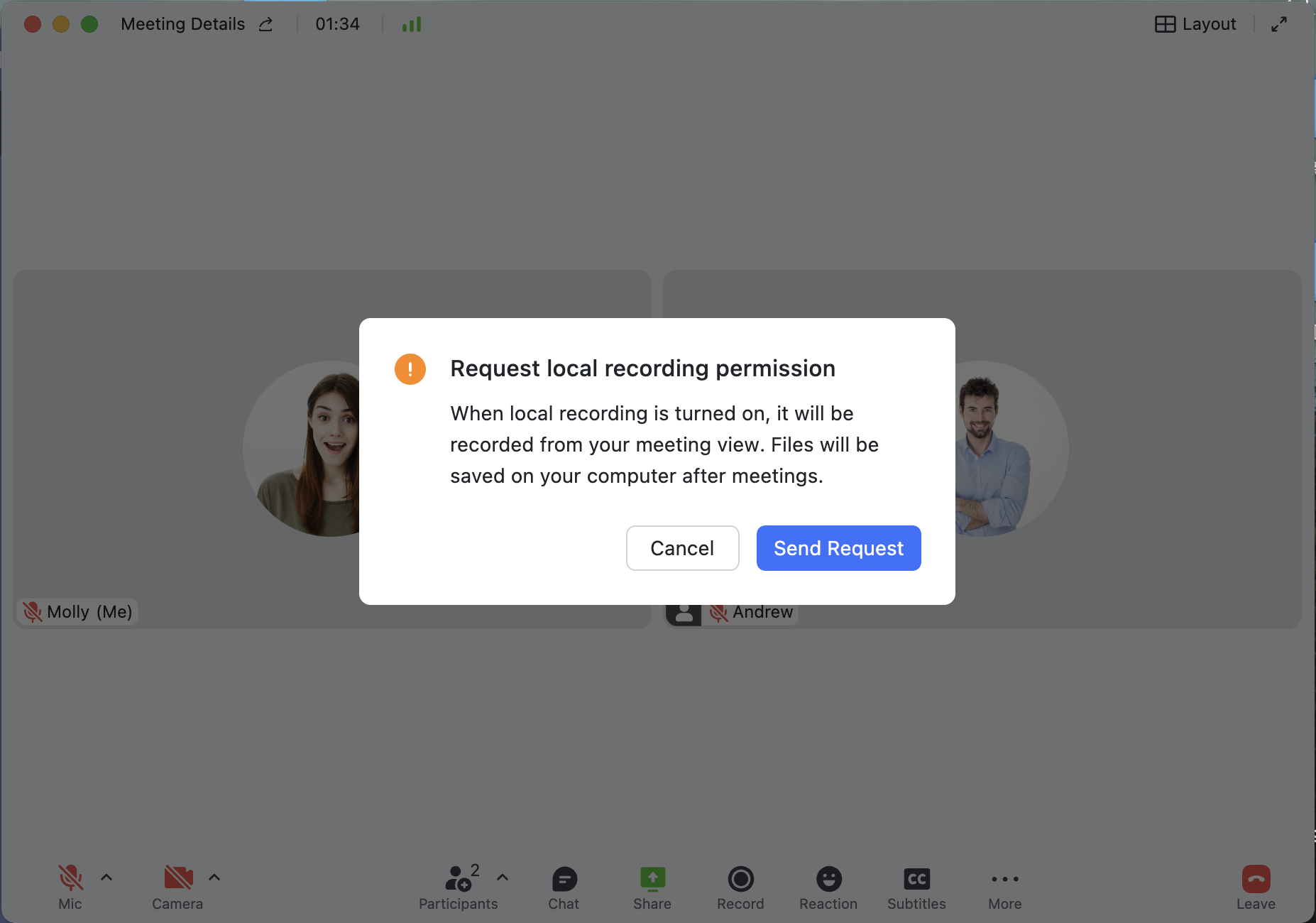The height and width of the screenshot is (923, 1316).
Task: Enable Subtitles
Action: coord(916,880)
